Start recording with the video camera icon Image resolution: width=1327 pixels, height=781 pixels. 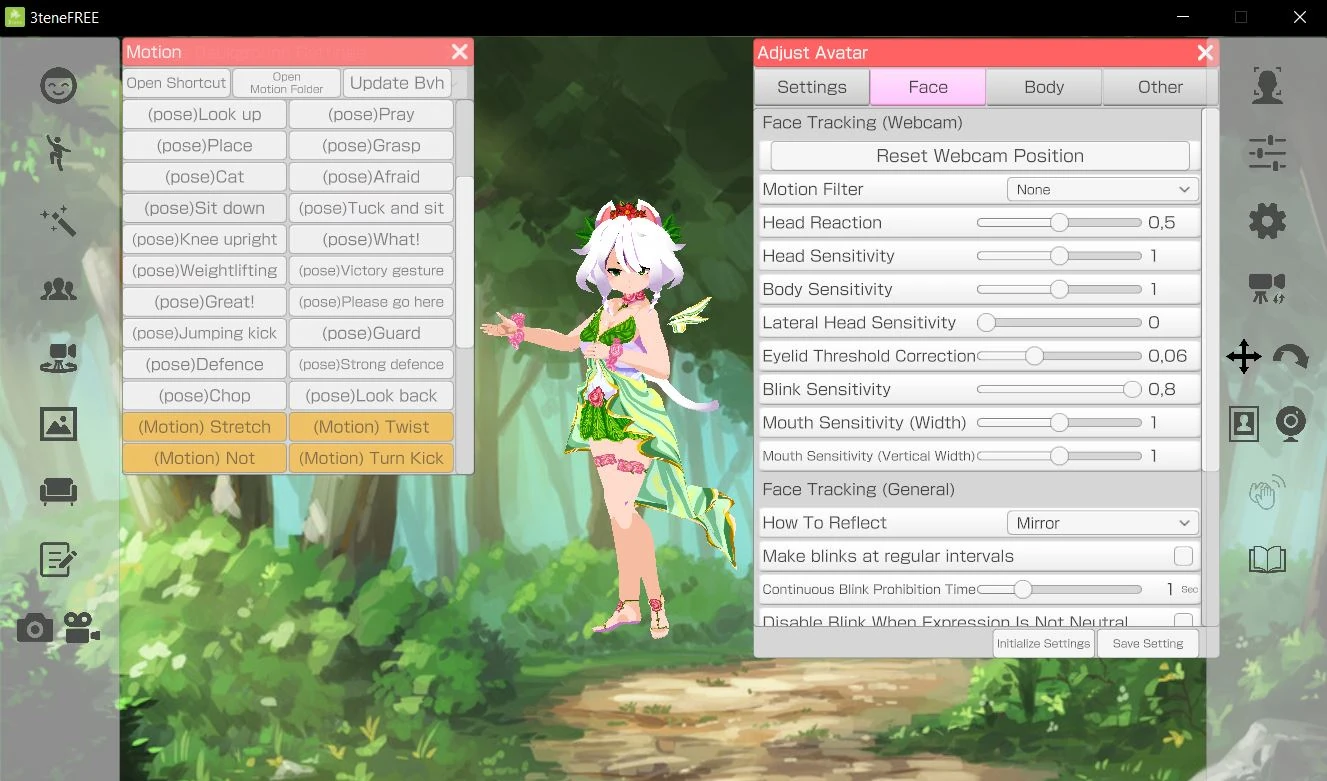pos(82,628)
